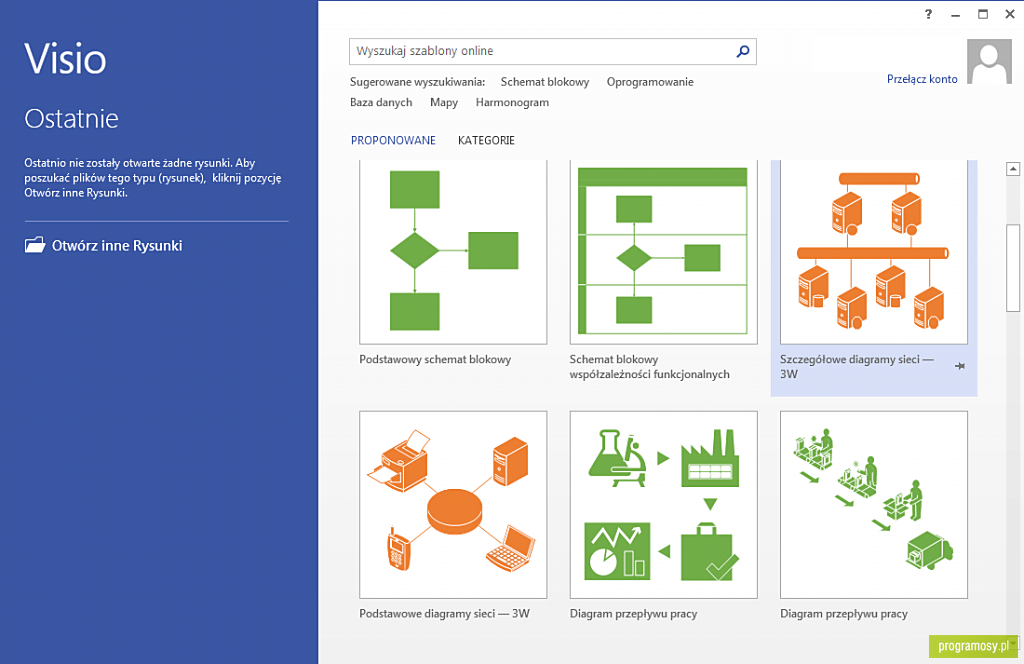Click the Przełącz konto link
1024x664 pixels.
pos(922,79)
